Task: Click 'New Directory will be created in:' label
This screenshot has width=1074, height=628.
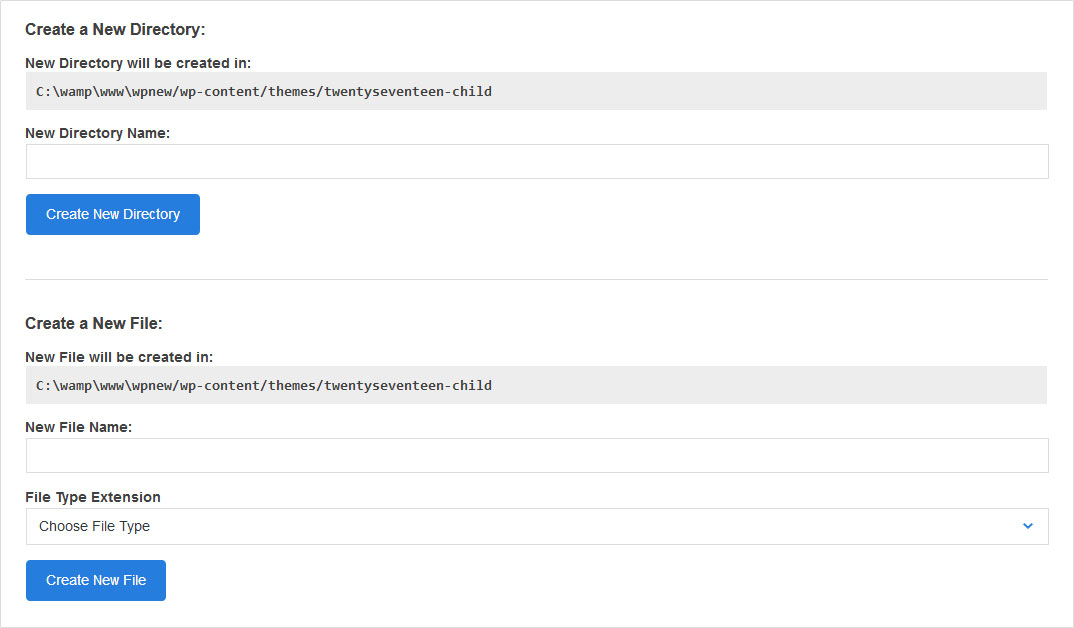Action: [x=138, y=63]
